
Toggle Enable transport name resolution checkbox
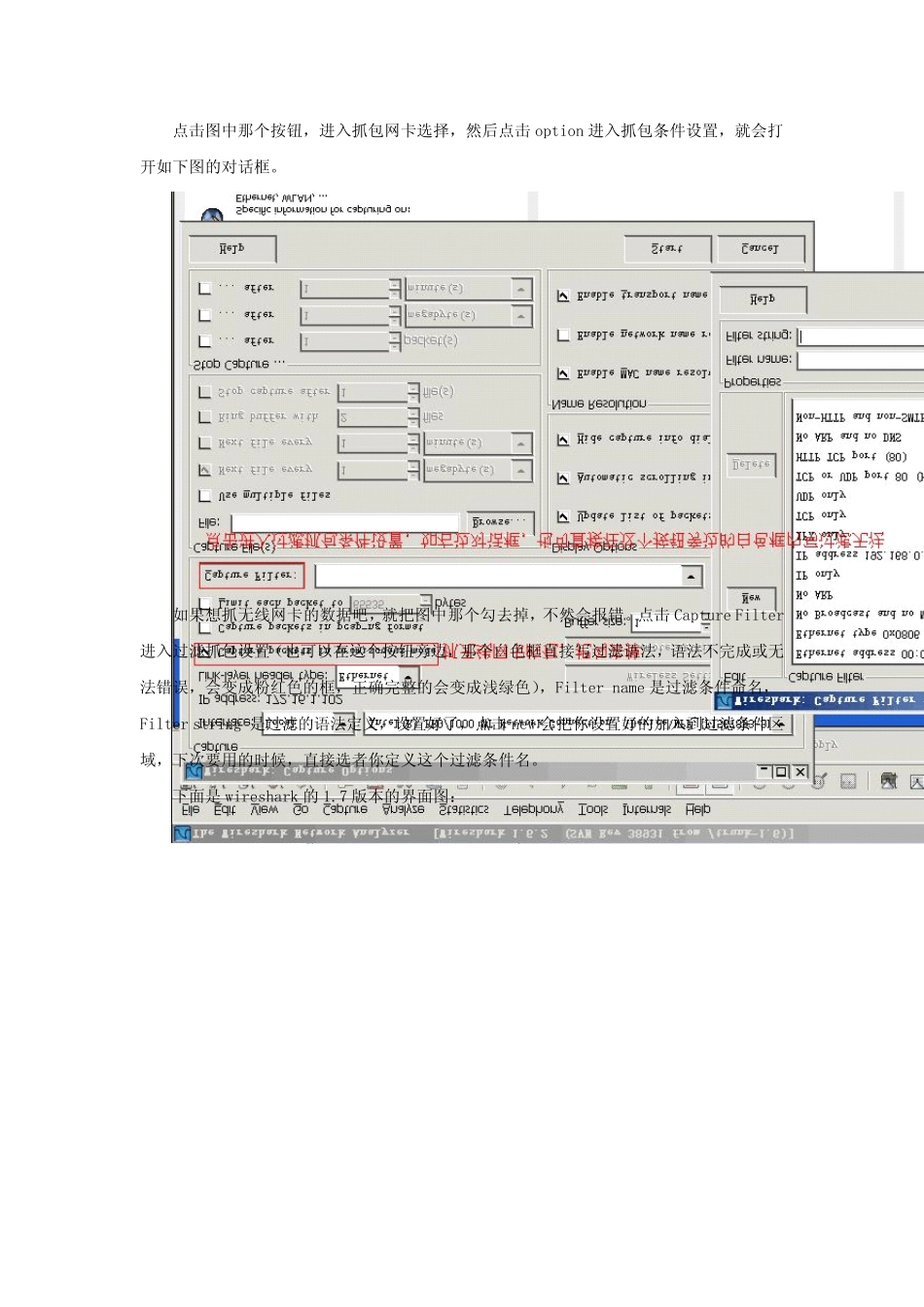(563, 296)
